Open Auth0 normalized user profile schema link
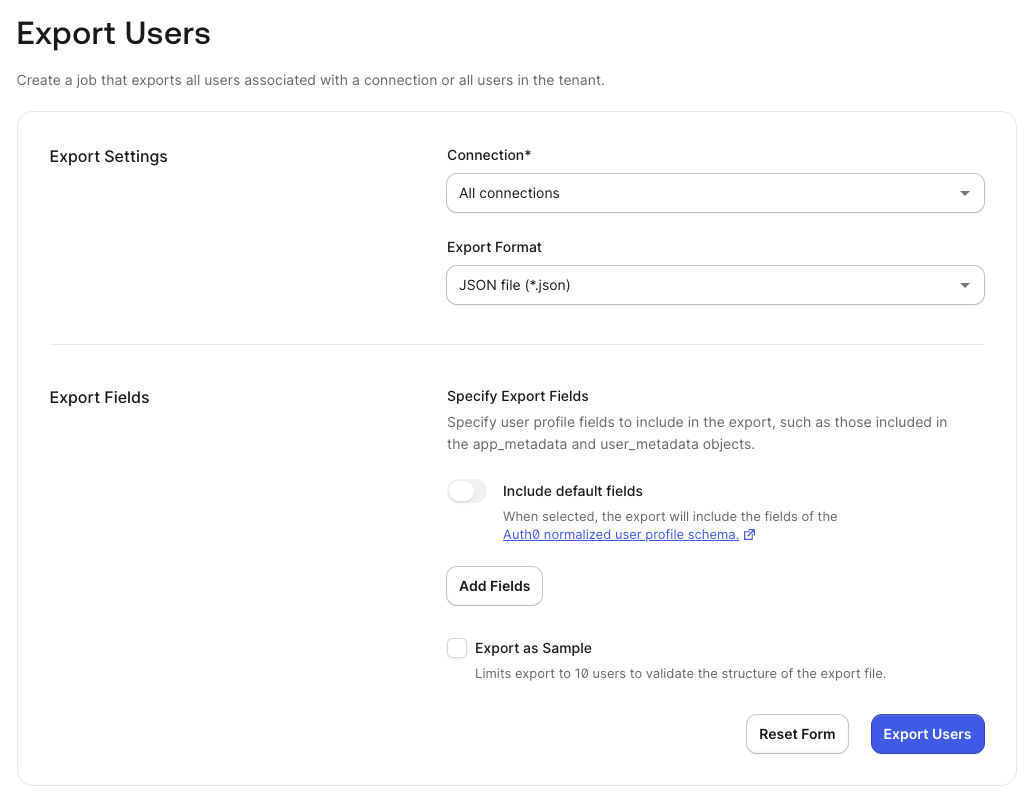The width and height of the screenshot is (1034, 802). tap(621, 535)
